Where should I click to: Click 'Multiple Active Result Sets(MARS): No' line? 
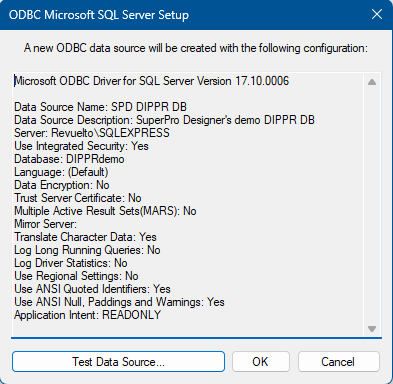(105, 211)
